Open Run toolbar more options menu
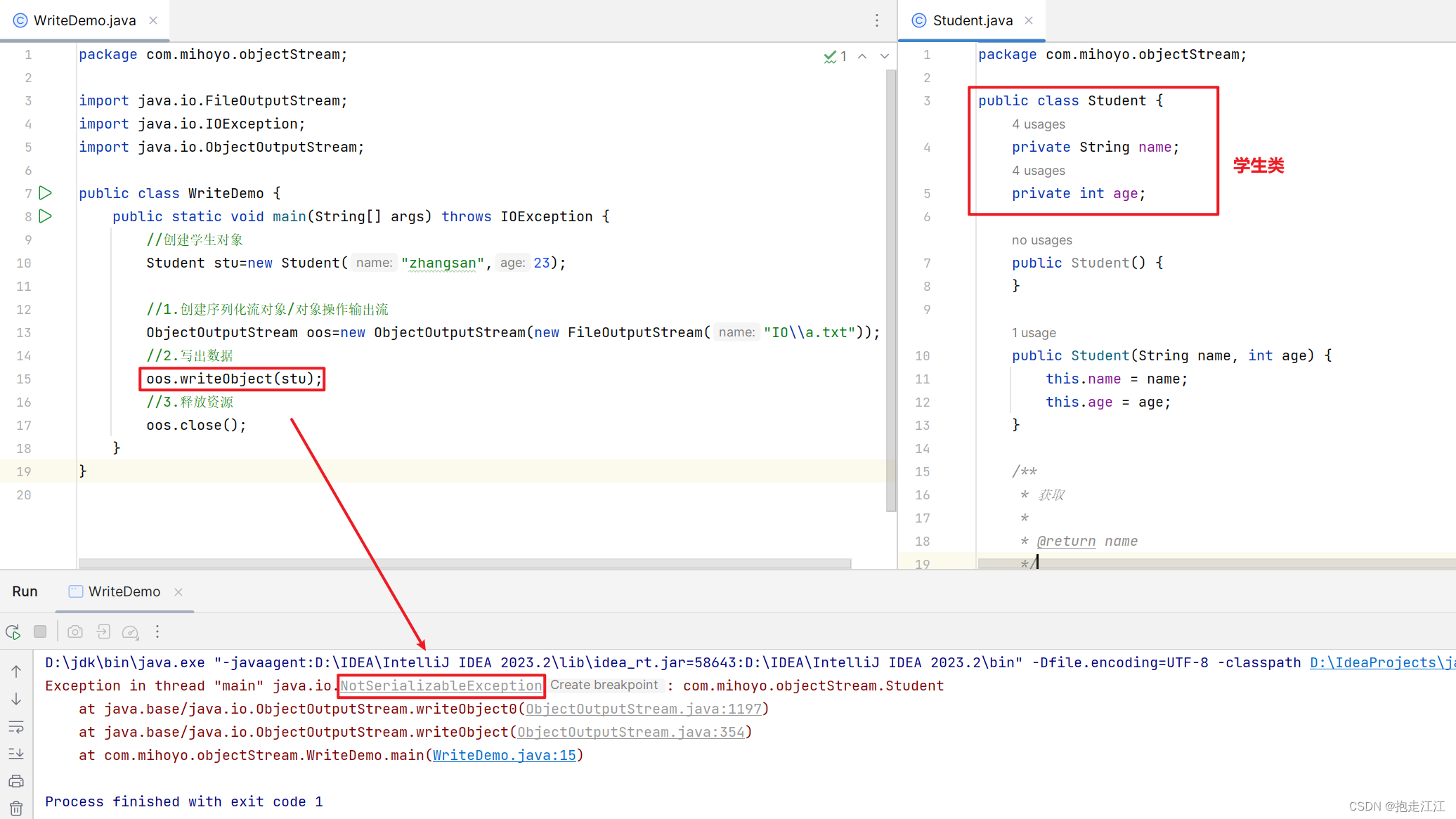The height and width of the screenshot is (819, 1456). [x=157, y=631]
